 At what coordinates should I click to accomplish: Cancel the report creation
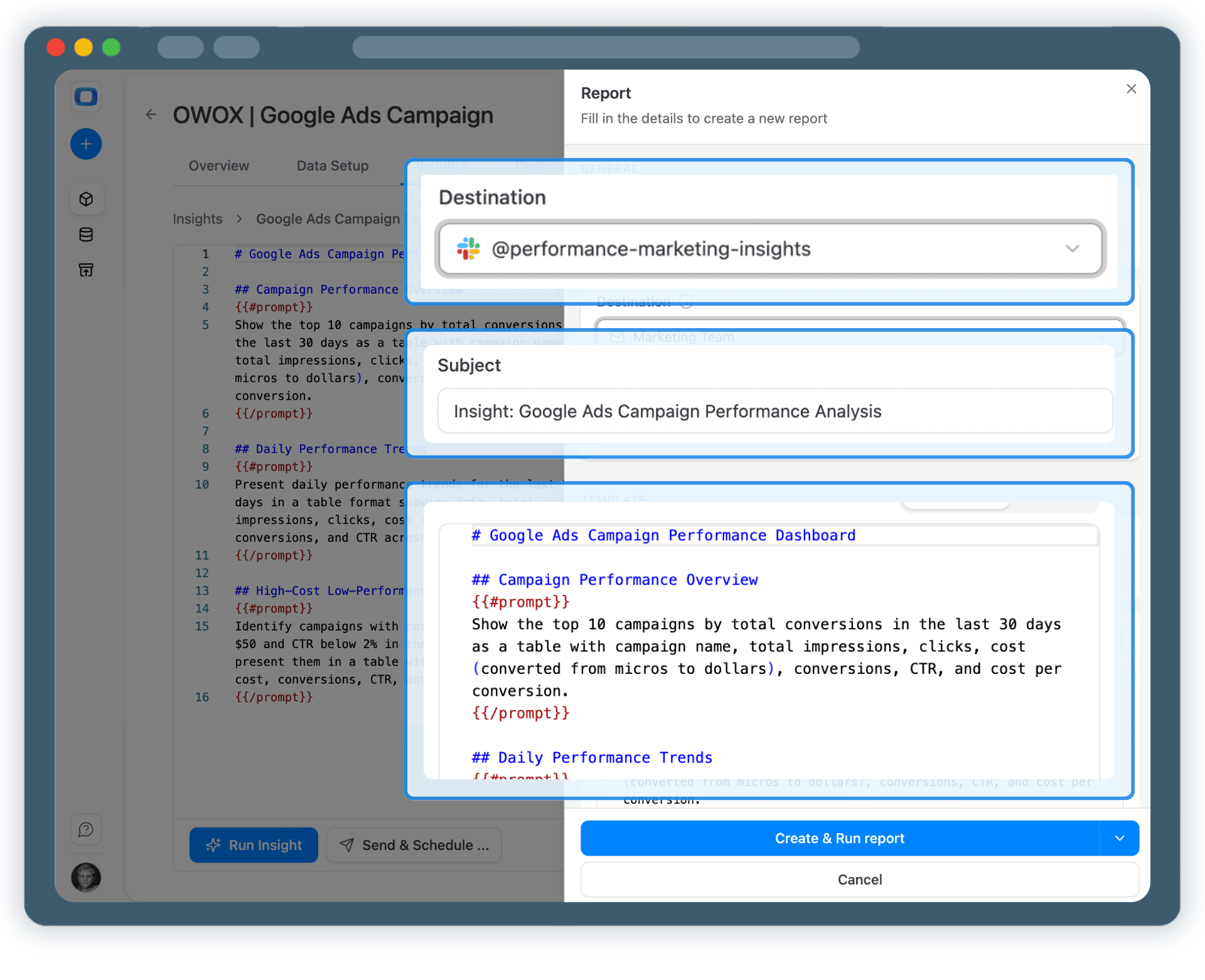tap(859, 880)
